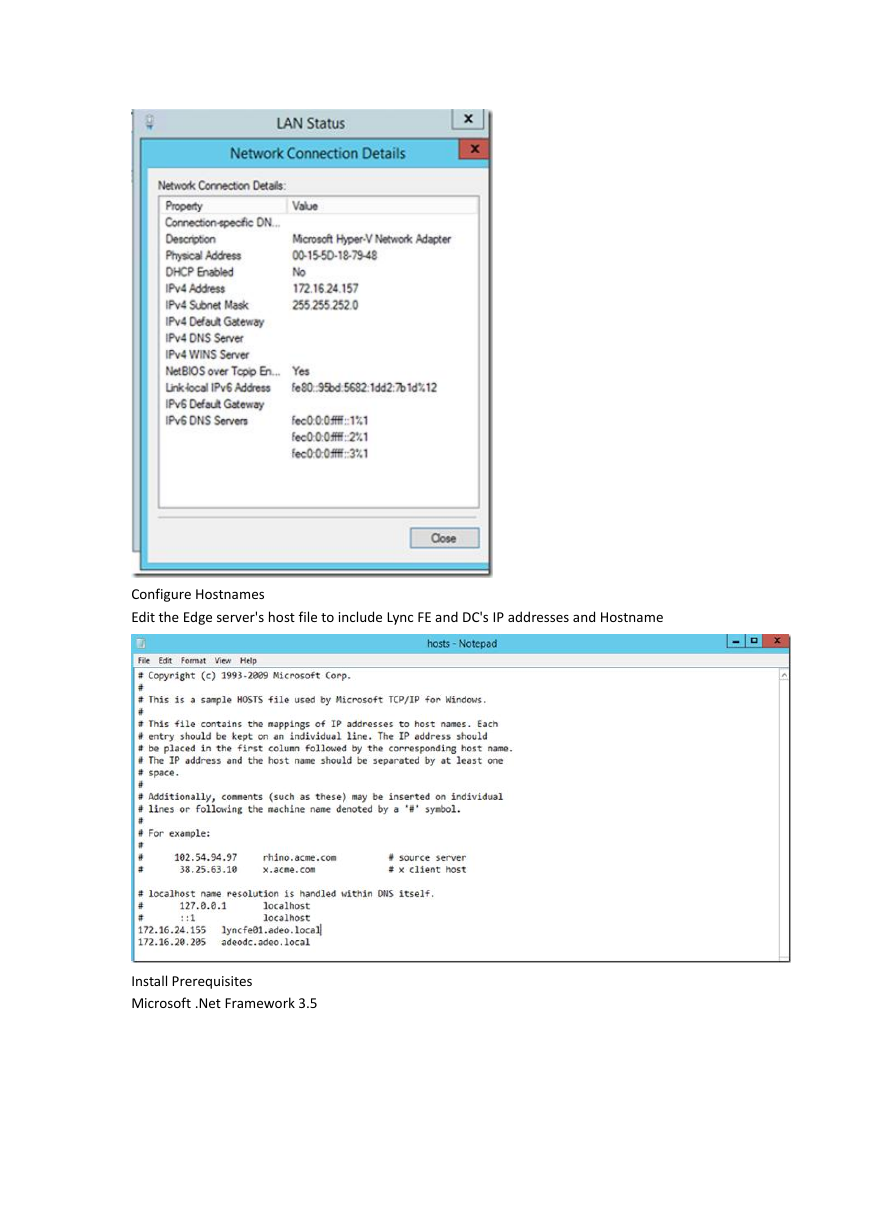Viewport: 869px width, 1228px height.
Task: Select the NetBIOS over Tcpip row
Action: pos(318,371)
